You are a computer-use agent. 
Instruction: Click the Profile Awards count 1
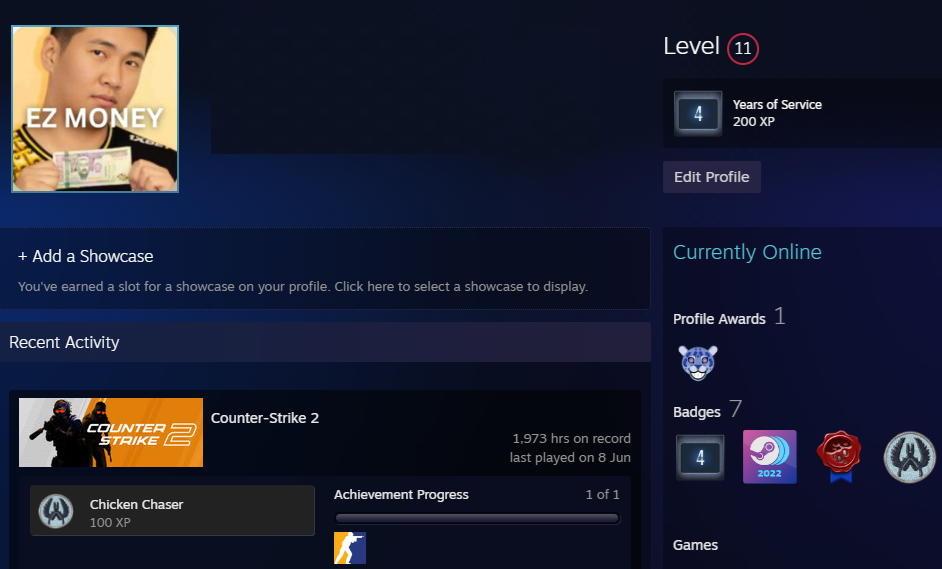click(x=779, y=316)
